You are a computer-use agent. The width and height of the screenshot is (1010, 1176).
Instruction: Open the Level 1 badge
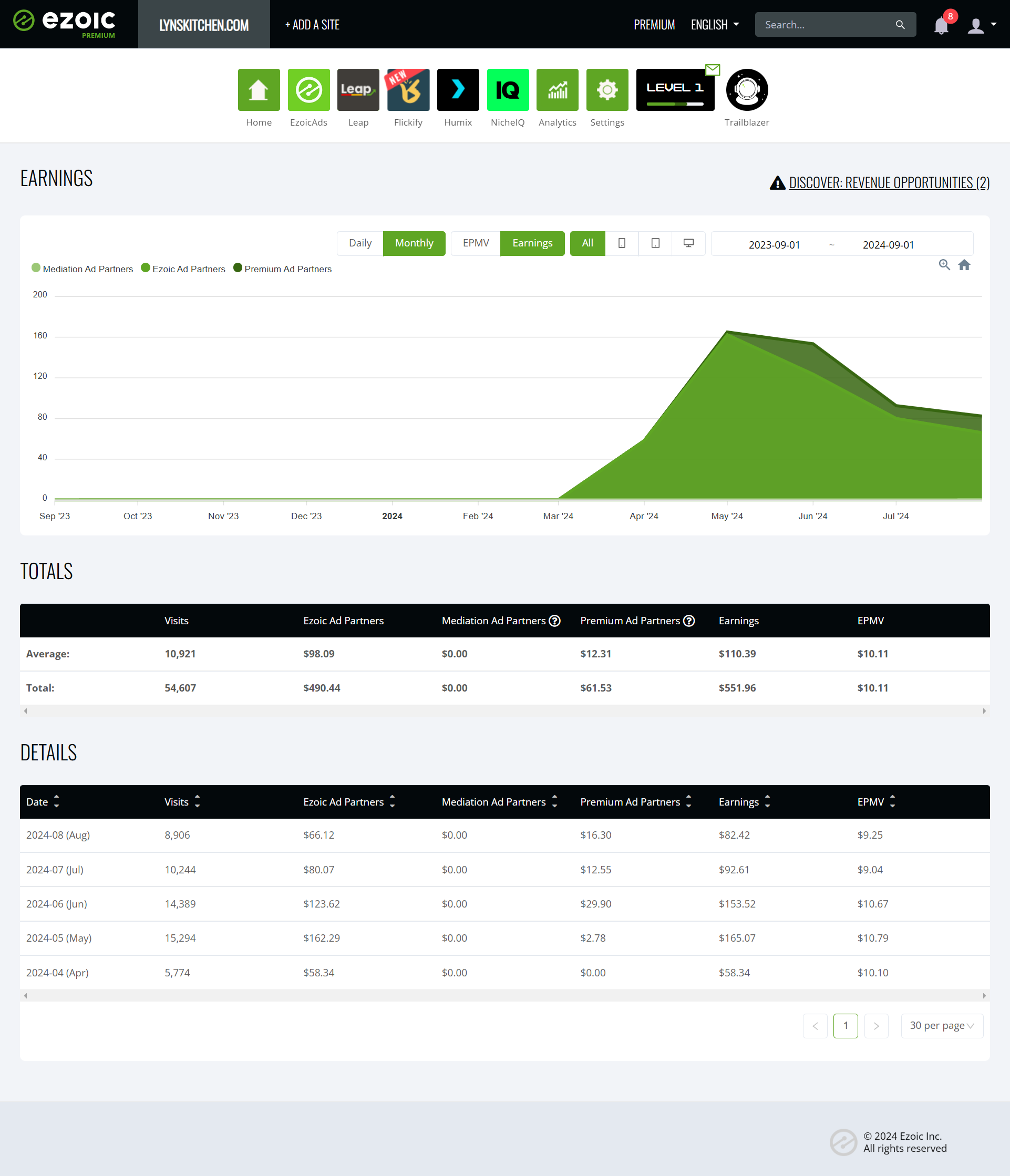tap(675, 90)
